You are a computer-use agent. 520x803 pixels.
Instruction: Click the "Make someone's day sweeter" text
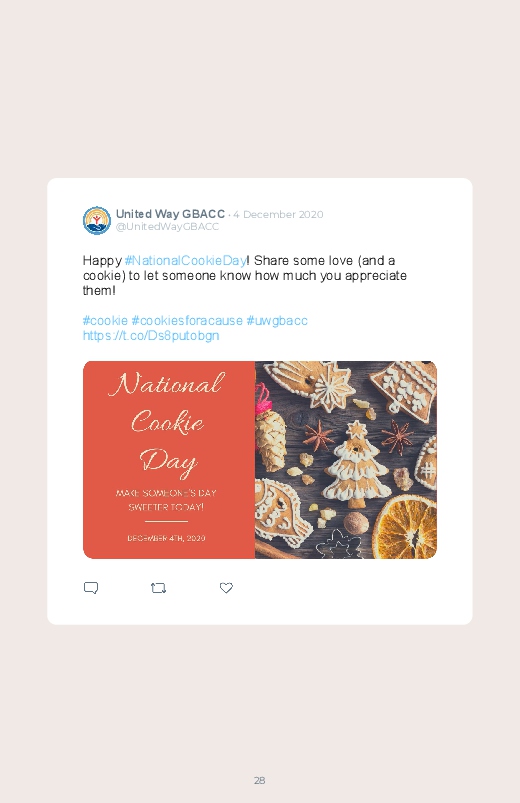click(166, 500)
